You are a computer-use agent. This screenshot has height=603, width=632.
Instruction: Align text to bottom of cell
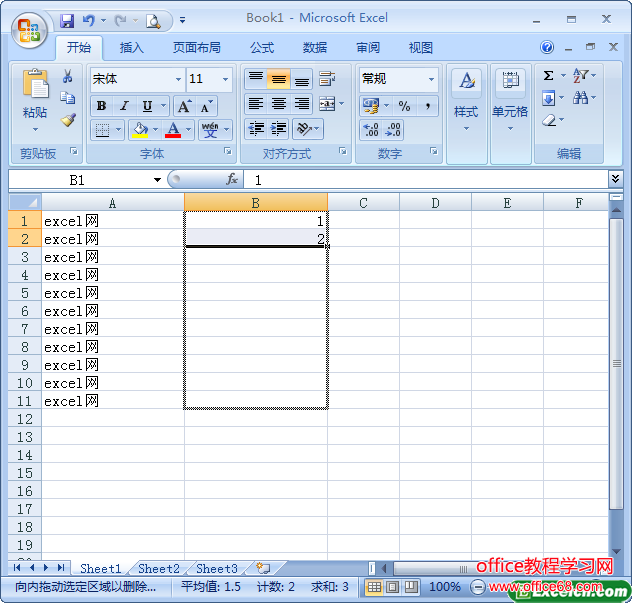(x=301, y=78)
